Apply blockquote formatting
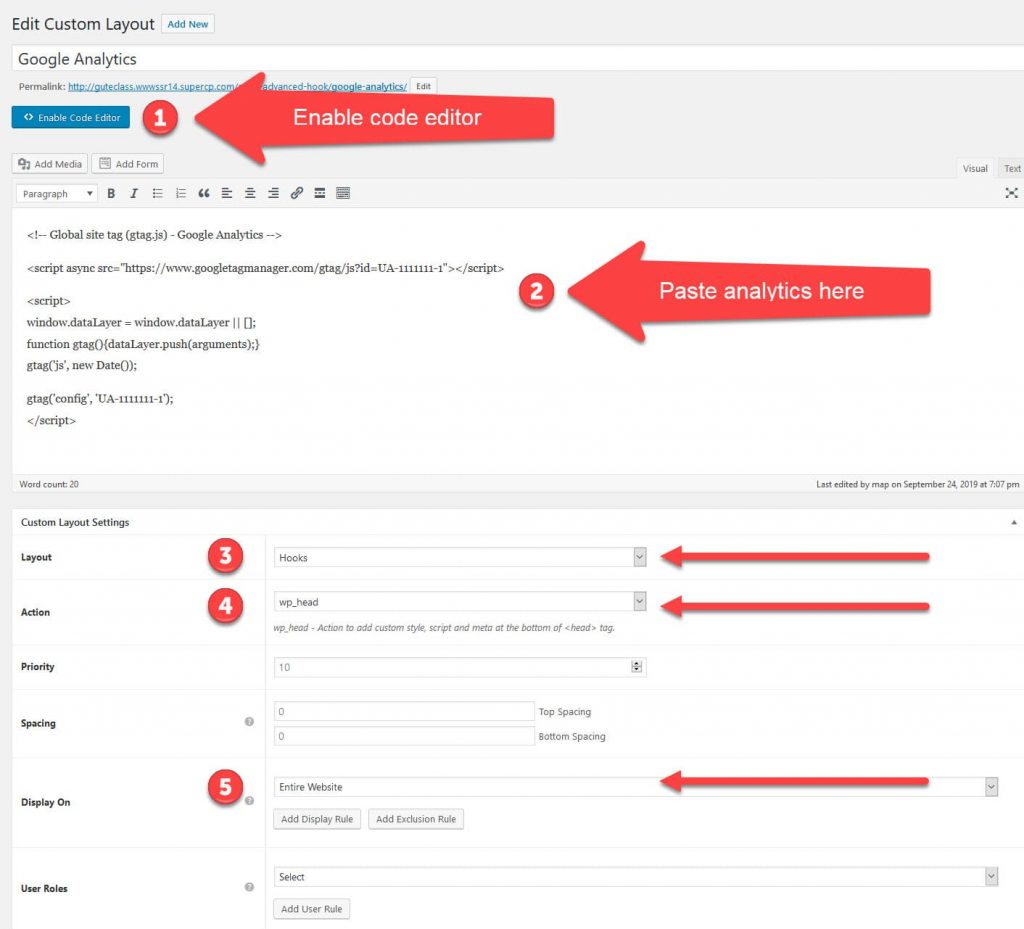 click(204, 193)
